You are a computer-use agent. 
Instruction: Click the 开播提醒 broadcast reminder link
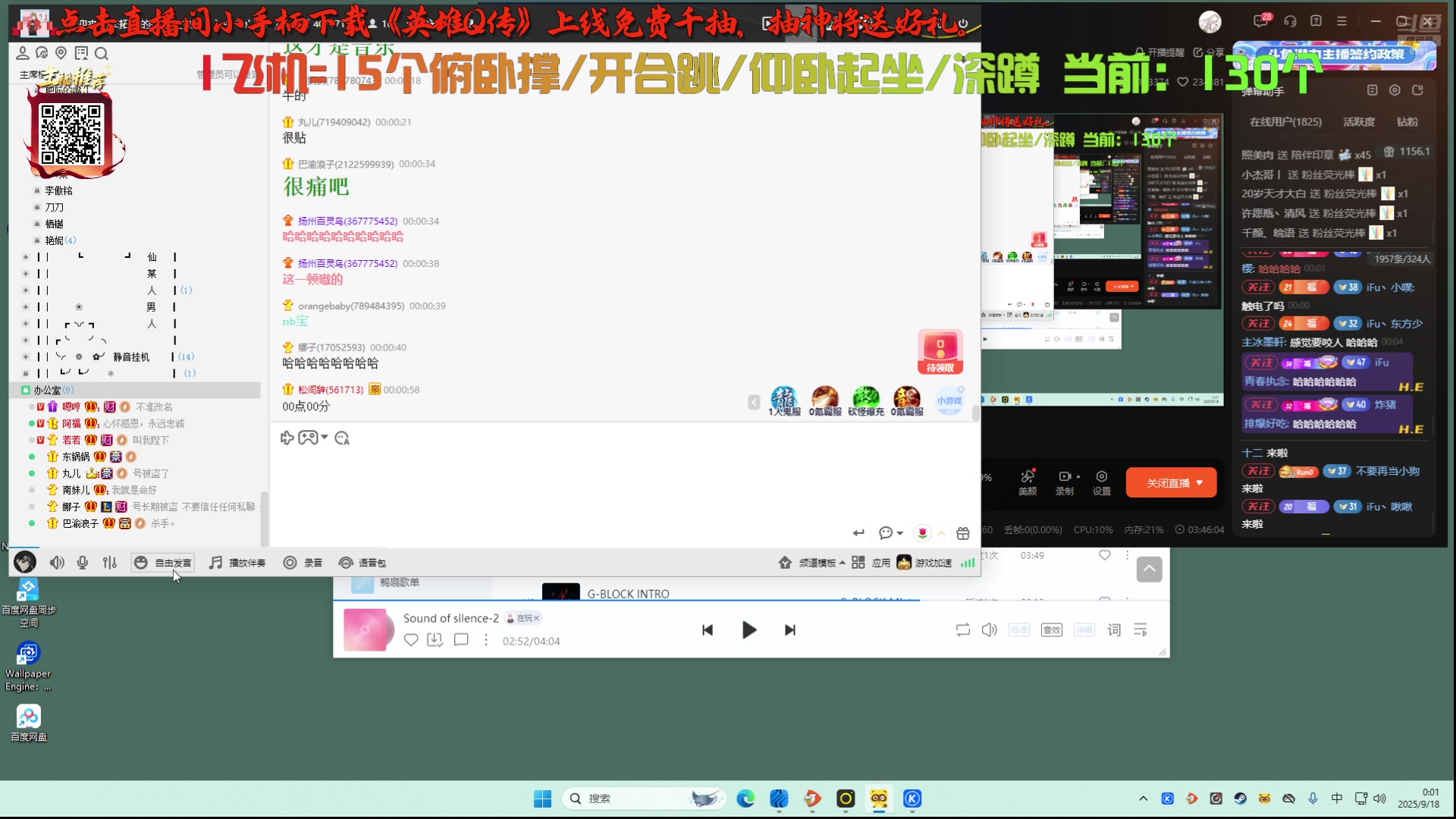(x=1160, y=52)
